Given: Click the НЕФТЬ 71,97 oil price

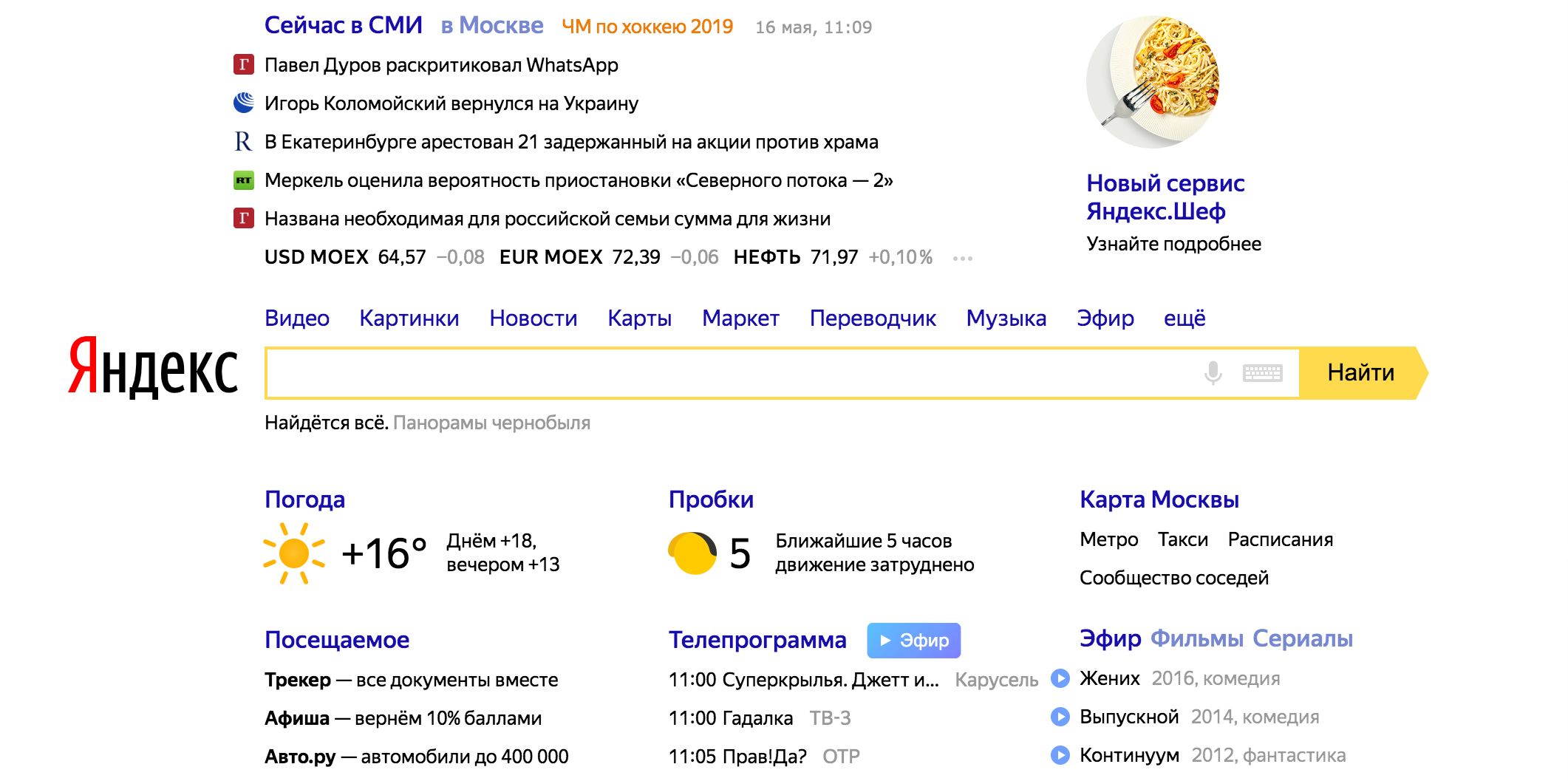Looking at the screenshot, I should pos(796,257).
